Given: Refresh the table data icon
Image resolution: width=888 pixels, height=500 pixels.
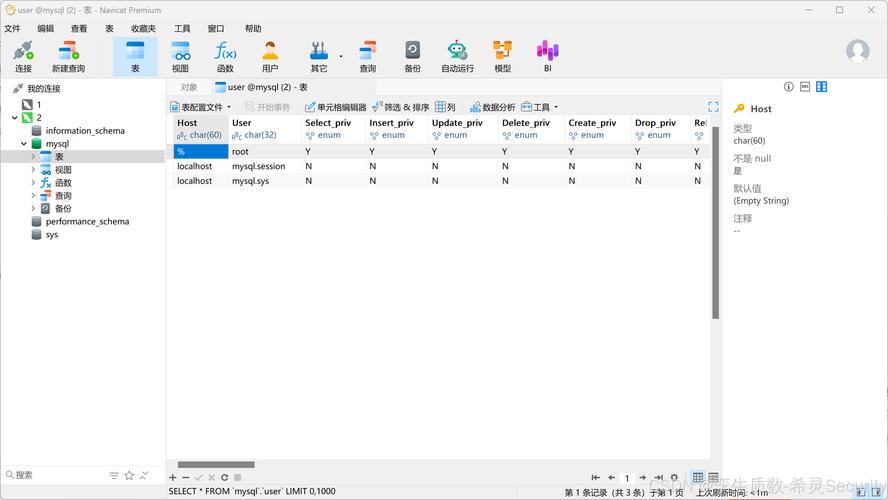Looking at the screenshot, I should tap(224, 477).
